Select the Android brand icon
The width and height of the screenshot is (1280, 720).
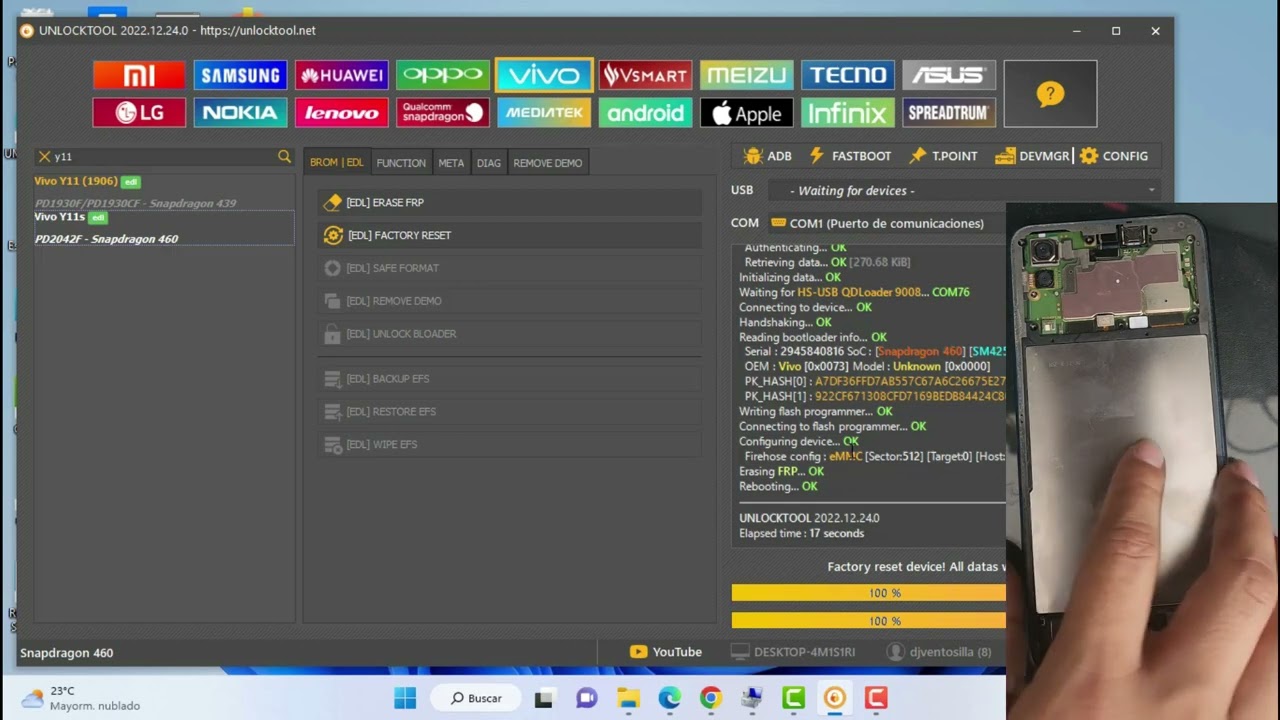[x=645, y=113]
